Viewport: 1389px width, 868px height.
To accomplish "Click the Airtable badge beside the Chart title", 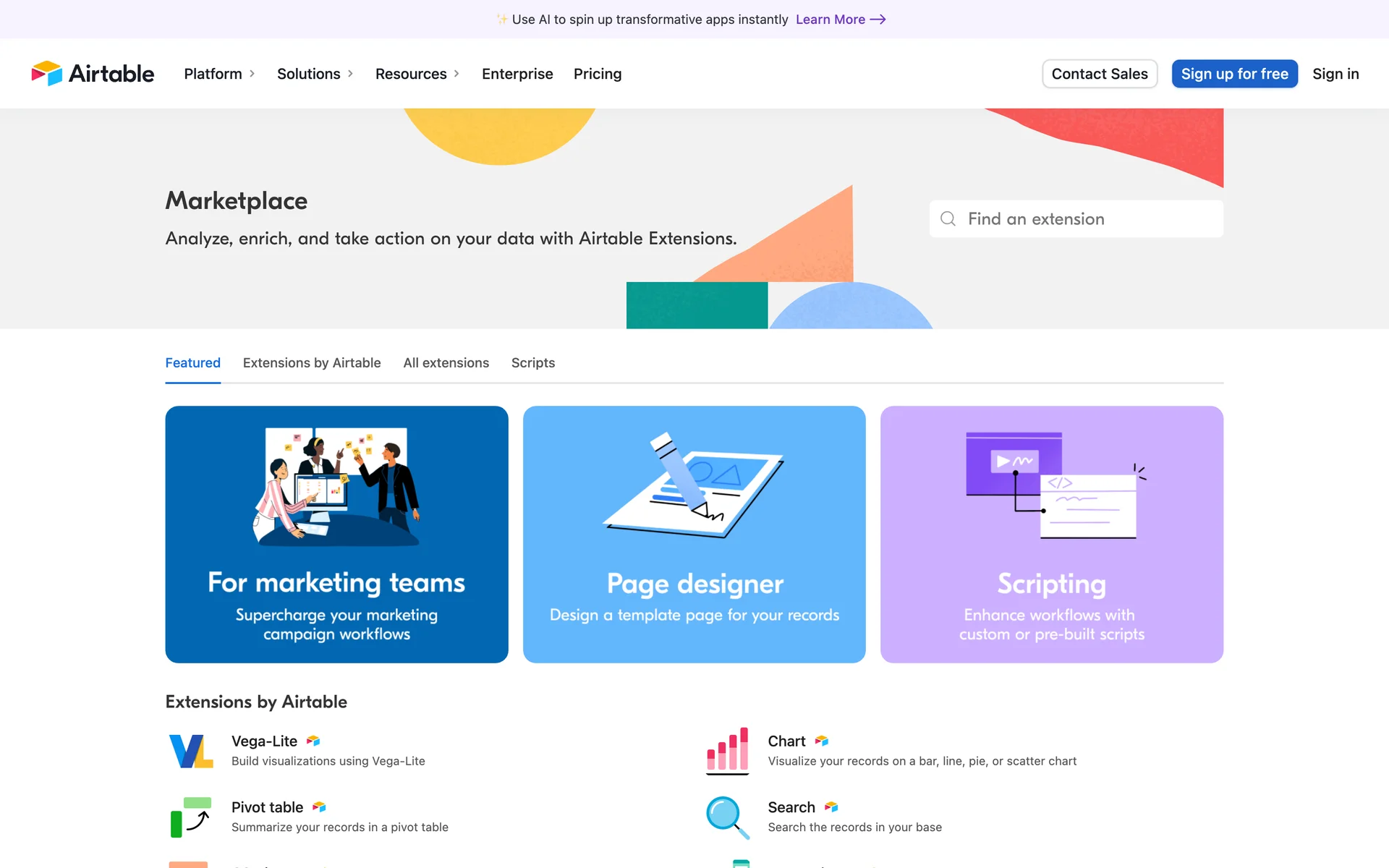I will pyautogui.click(x=822, y=741).
